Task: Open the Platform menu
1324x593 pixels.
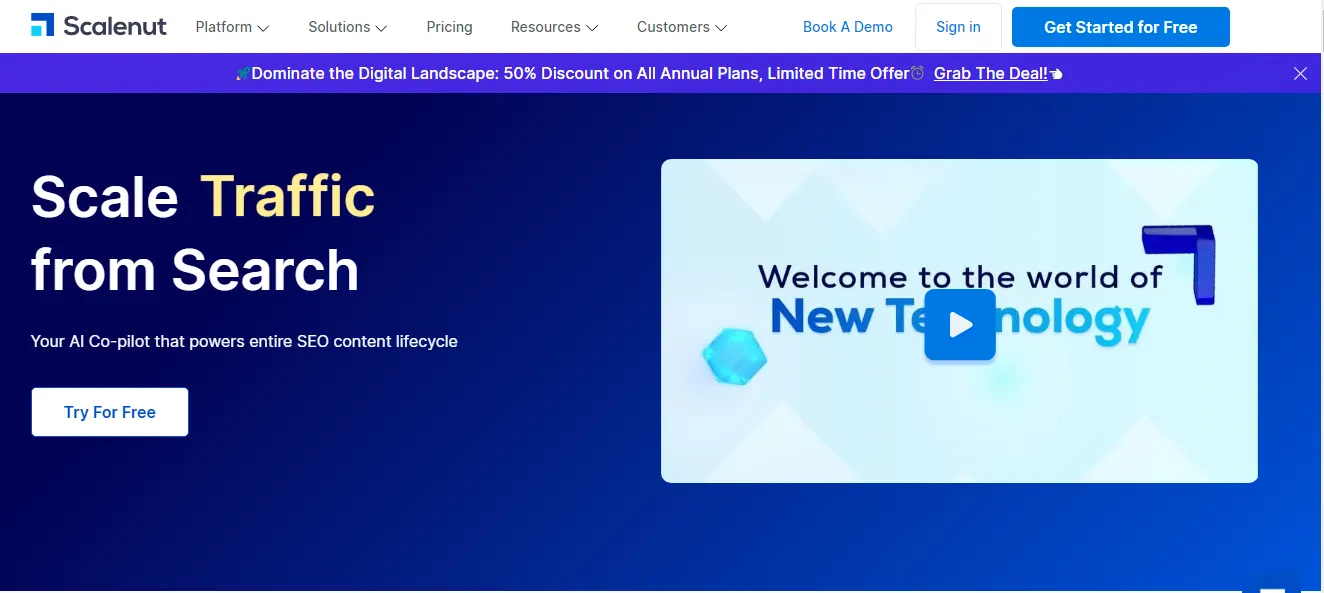Action: click(x=232, y=27)
